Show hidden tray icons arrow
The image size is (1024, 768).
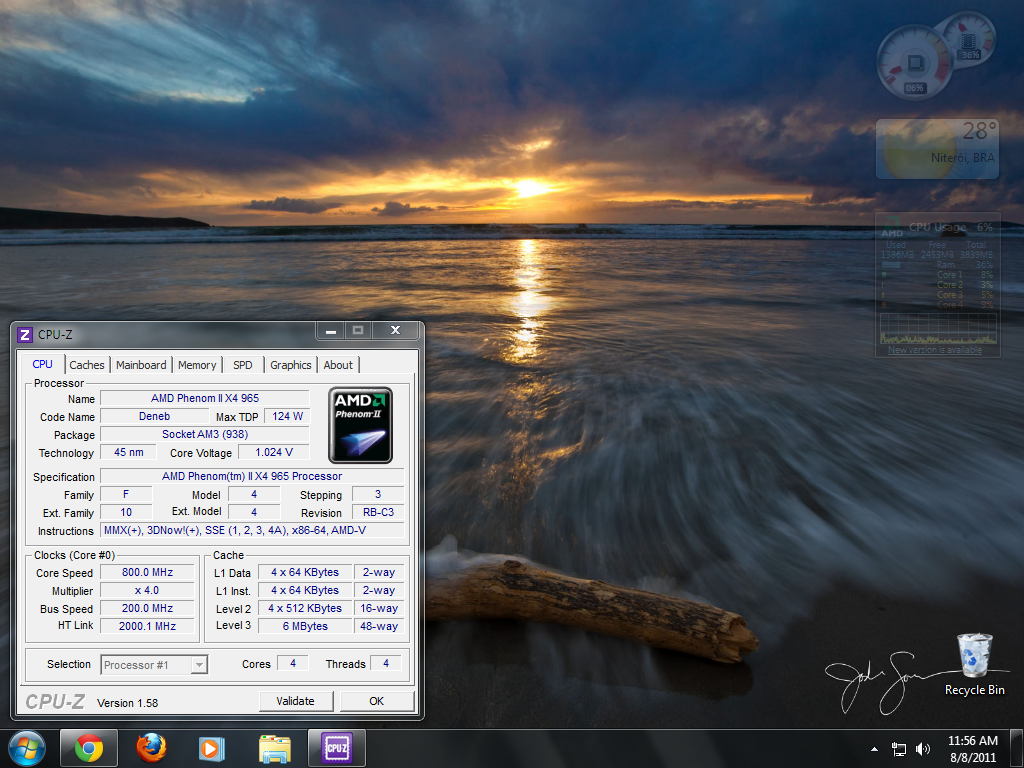pos(874,749)
